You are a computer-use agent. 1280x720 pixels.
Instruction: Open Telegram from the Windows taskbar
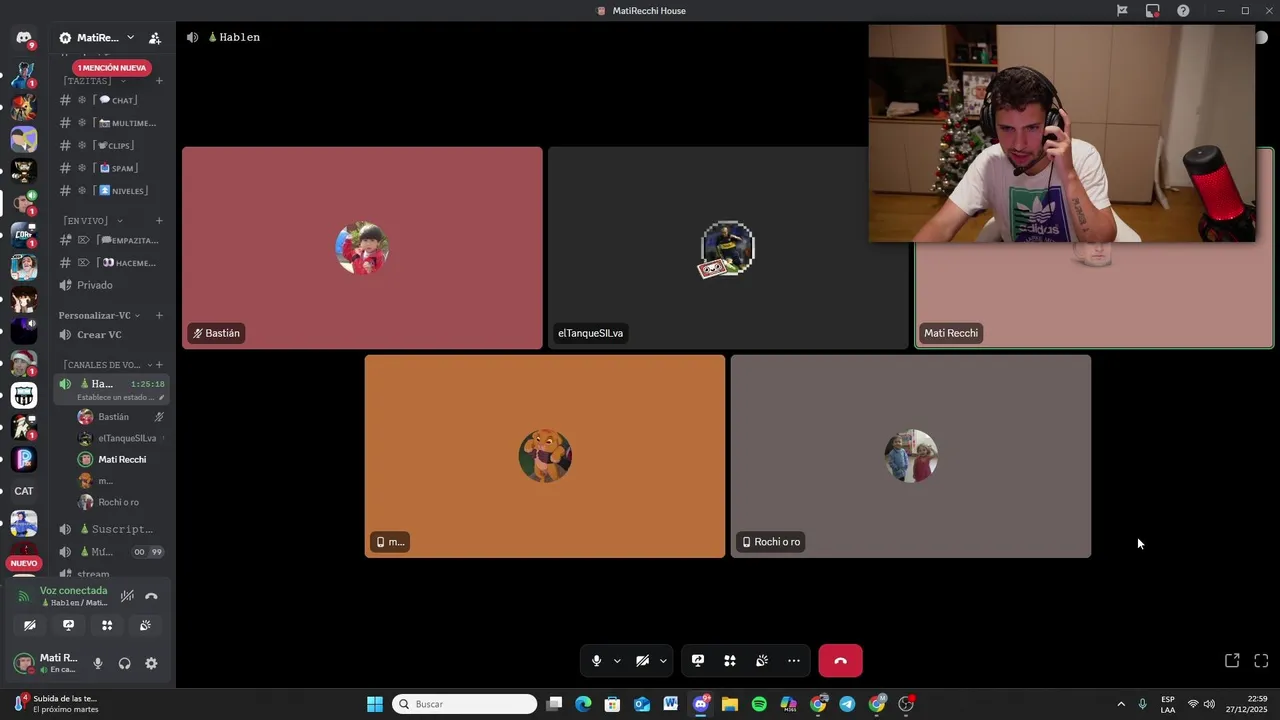(847, 704)
